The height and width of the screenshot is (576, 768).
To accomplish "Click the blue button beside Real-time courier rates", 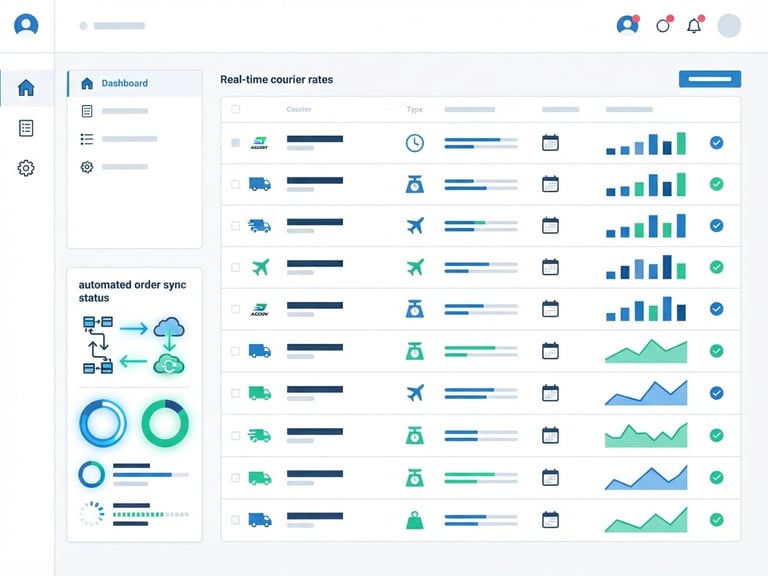I will 710,79.
